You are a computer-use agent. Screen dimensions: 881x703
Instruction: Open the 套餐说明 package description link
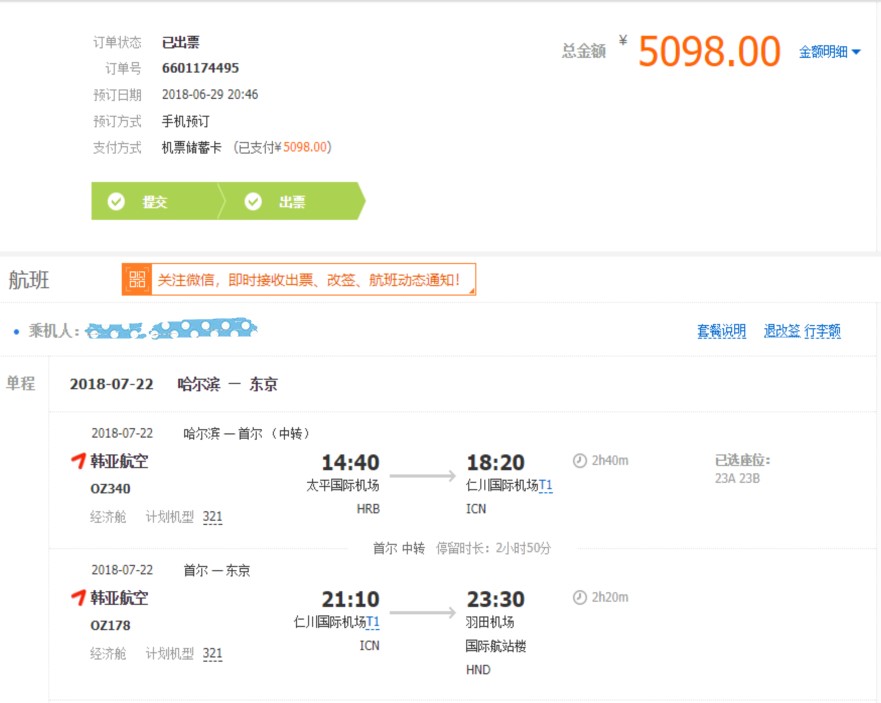(x=721, y=332)
